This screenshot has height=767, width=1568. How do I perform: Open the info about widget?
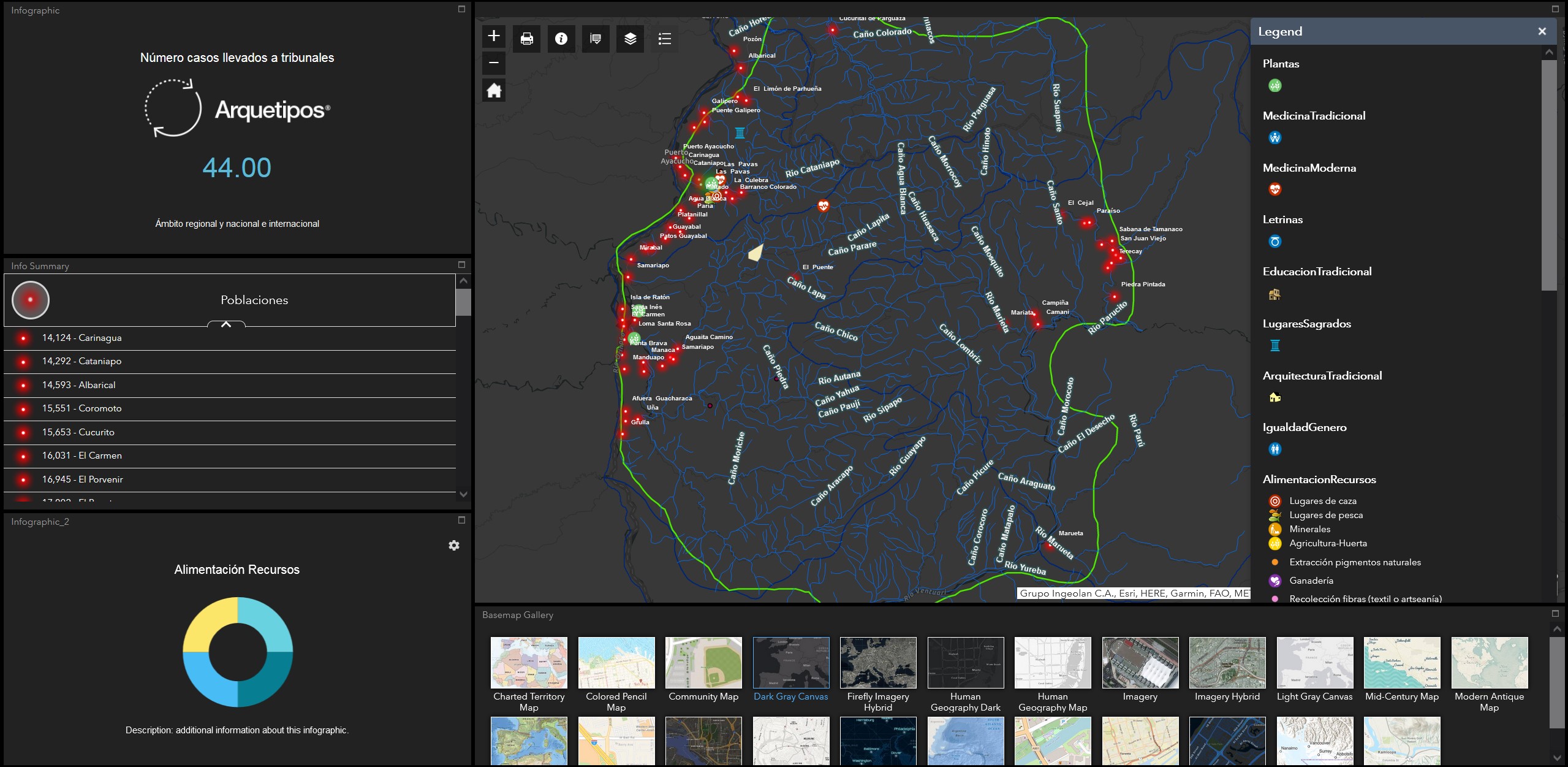tap(561, 39)
